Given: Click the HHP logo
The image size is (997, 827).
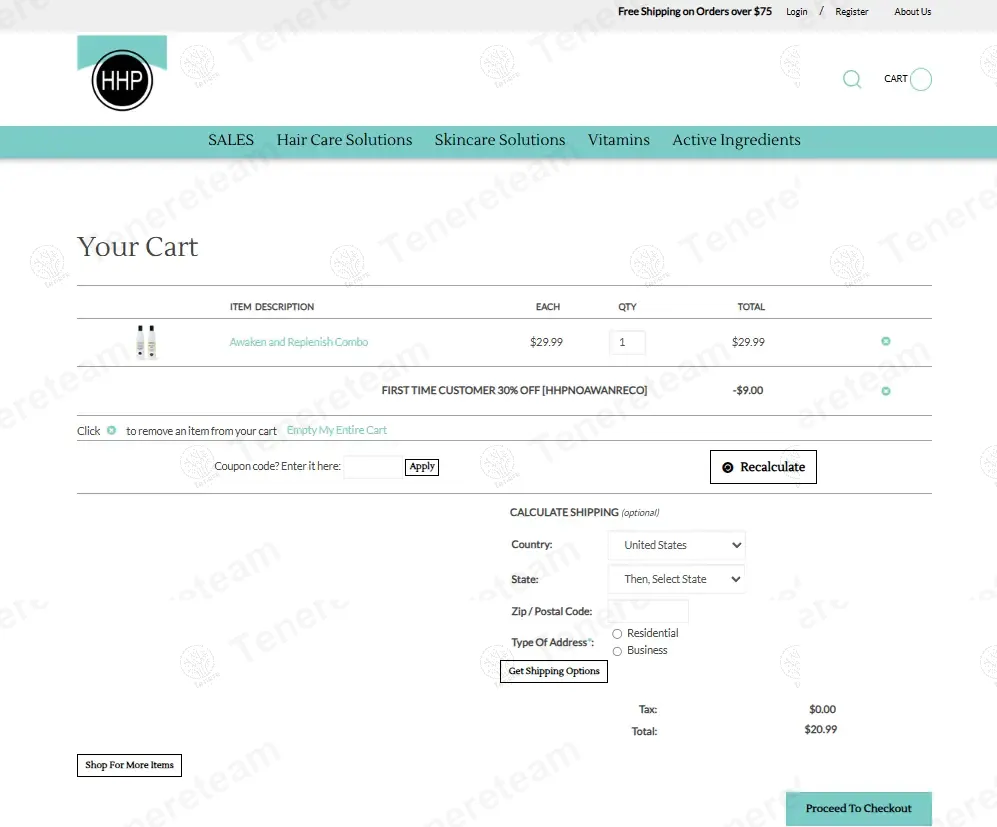Looking at the screenshot, I should click(x=122, y=74).
